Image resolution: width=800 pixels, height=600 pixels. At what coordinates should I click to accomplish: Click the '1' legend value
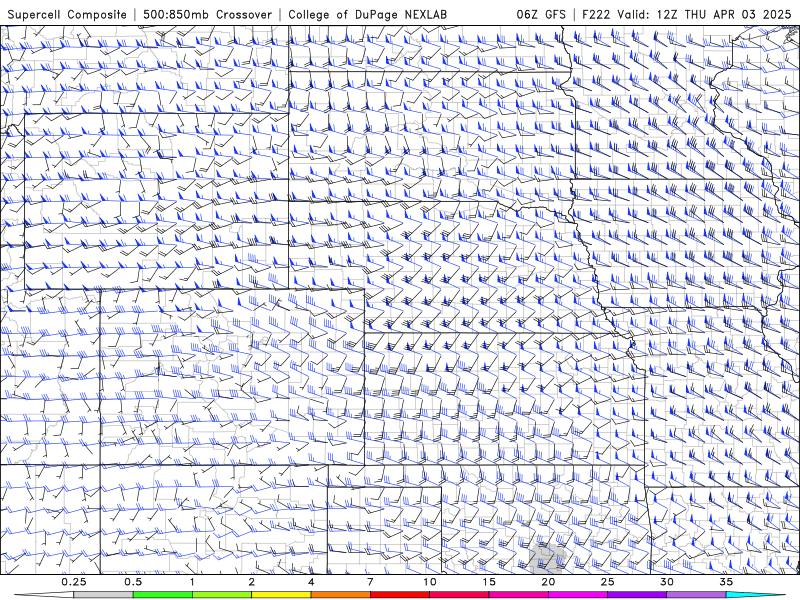192,582
